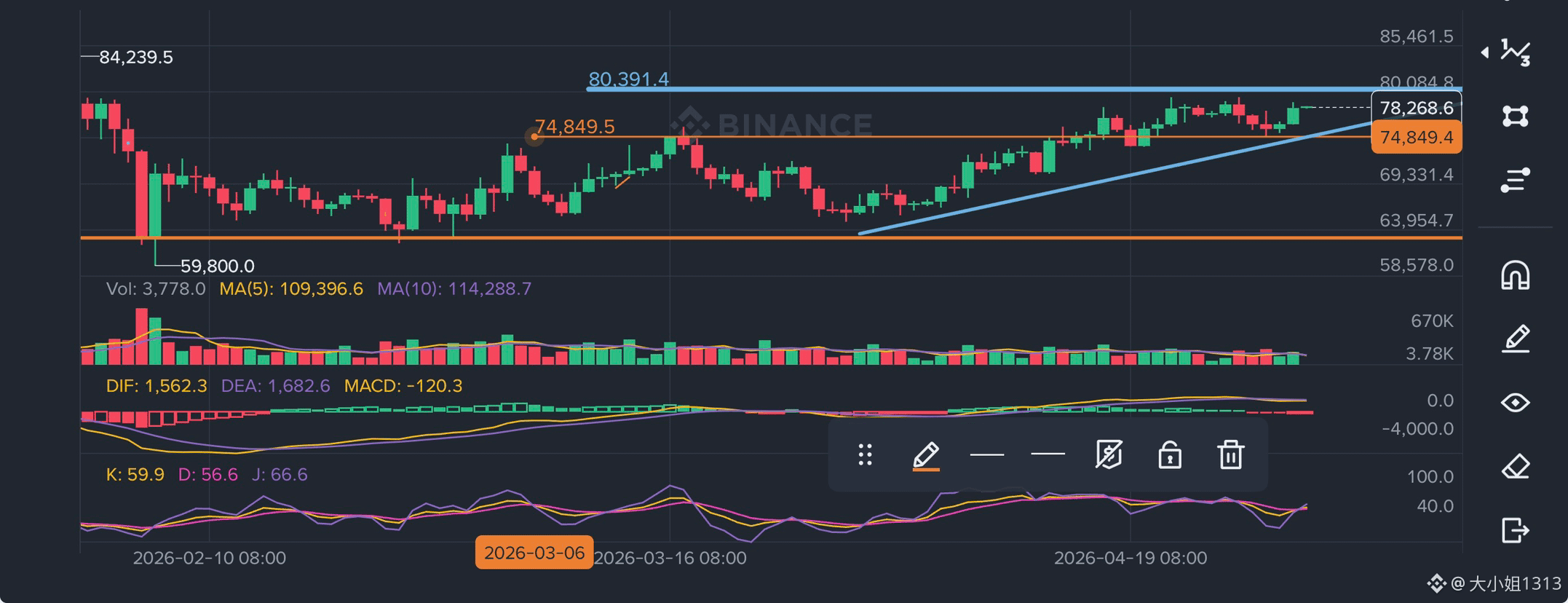This screenshot has height=603, width=1568.
Task: Click the DIF: 1,562.3 label
Action: (x=157, y=386)
